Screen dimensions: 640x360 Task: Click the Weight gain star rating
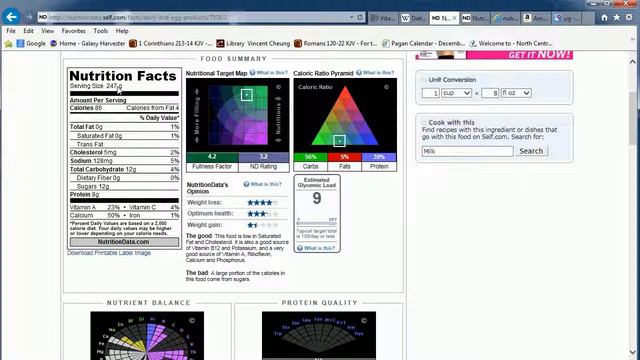click(262, 225)
